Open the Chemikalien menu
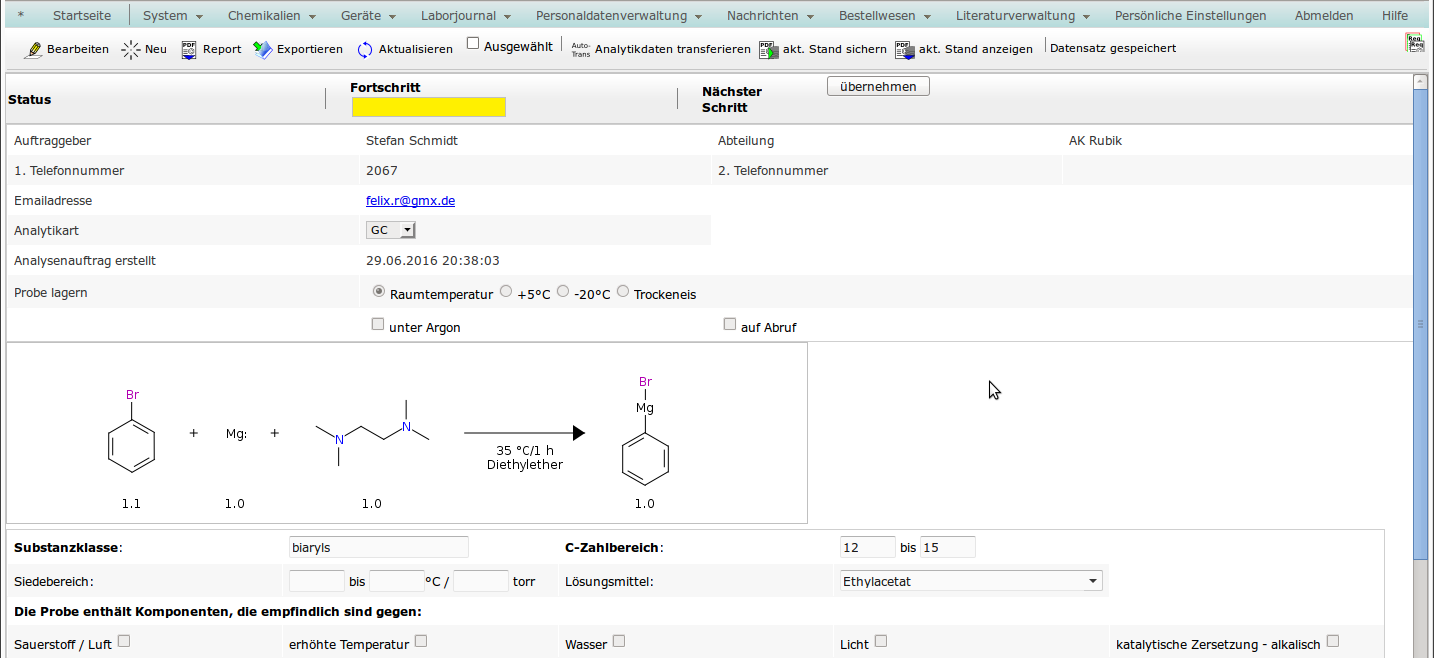Viewport: 1434px width, 658px height. [271, 16]
